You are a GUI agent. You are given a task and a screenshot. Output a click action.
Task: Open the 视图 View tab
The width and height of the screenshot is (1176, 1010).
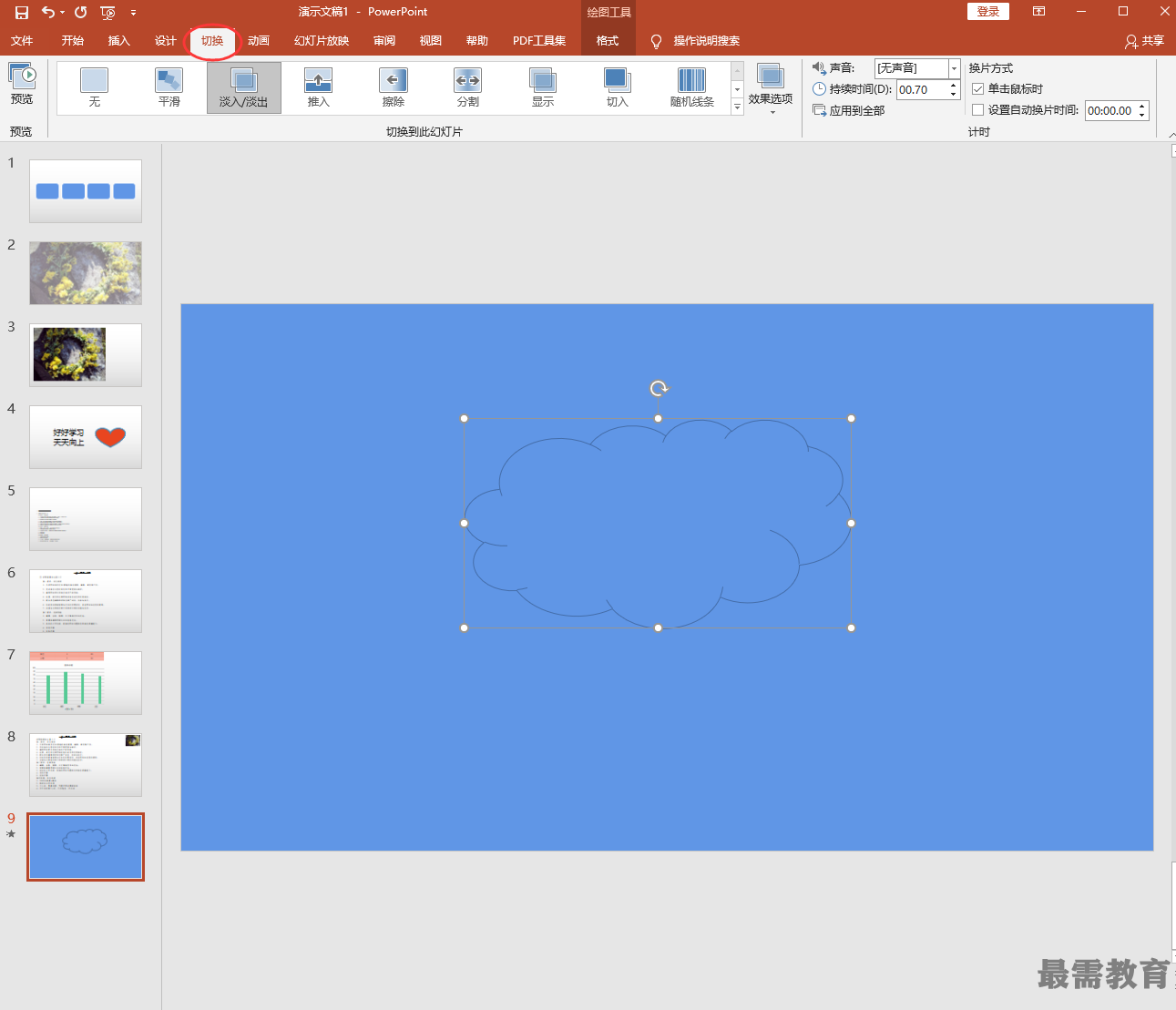coord(431,41)
